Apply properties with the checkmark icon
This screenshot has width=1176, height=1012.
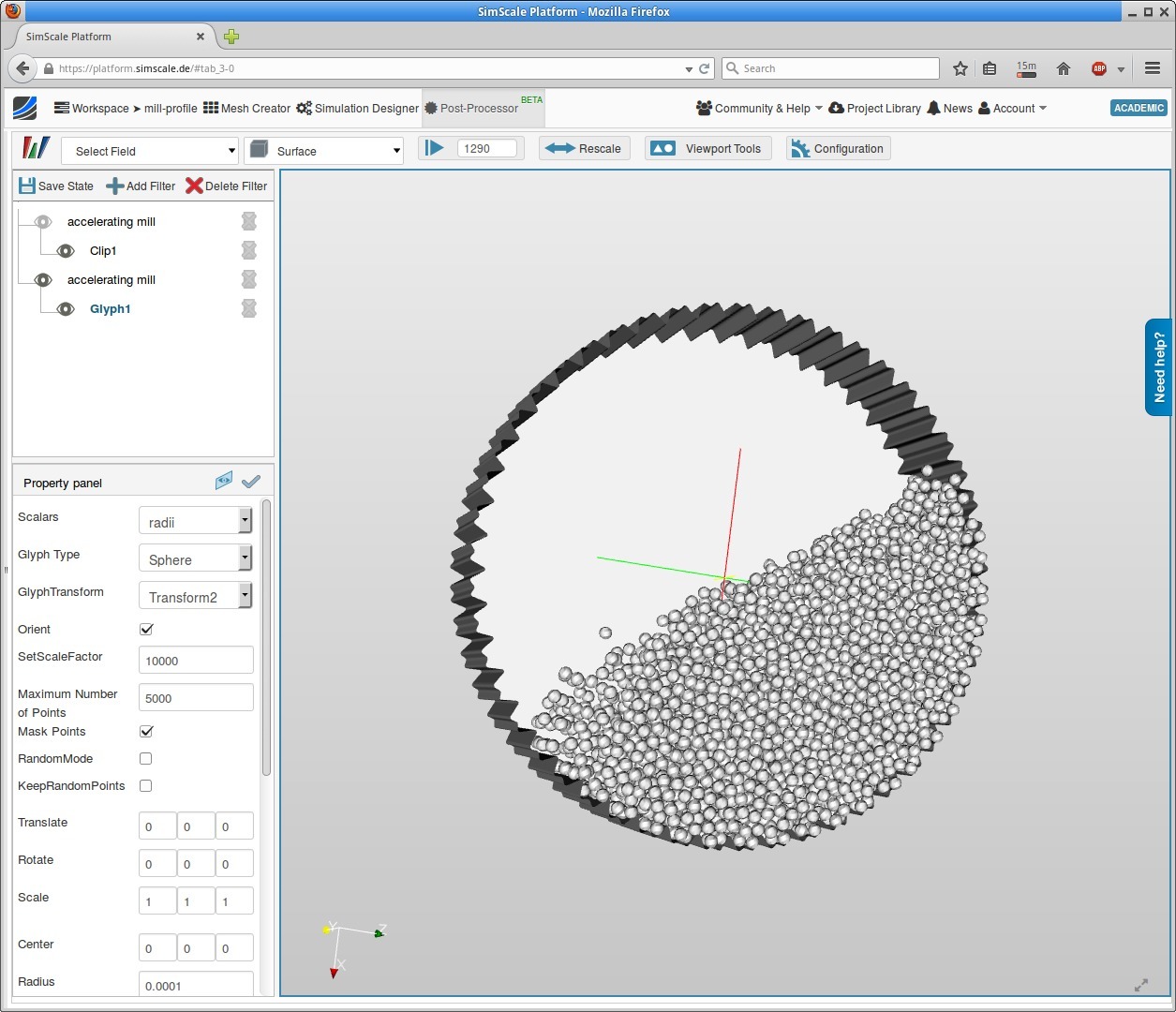click(x=251, y=482)
